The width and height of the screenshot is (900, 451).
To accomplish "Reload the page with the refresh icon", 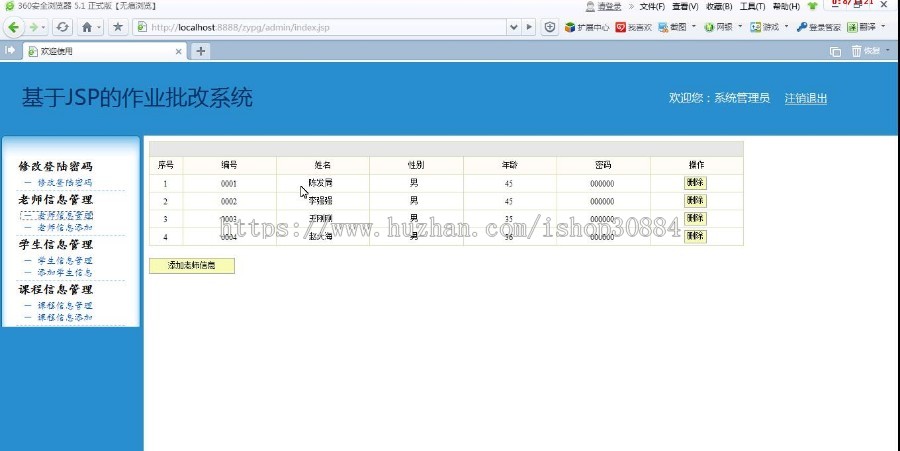I will (63, 27).
